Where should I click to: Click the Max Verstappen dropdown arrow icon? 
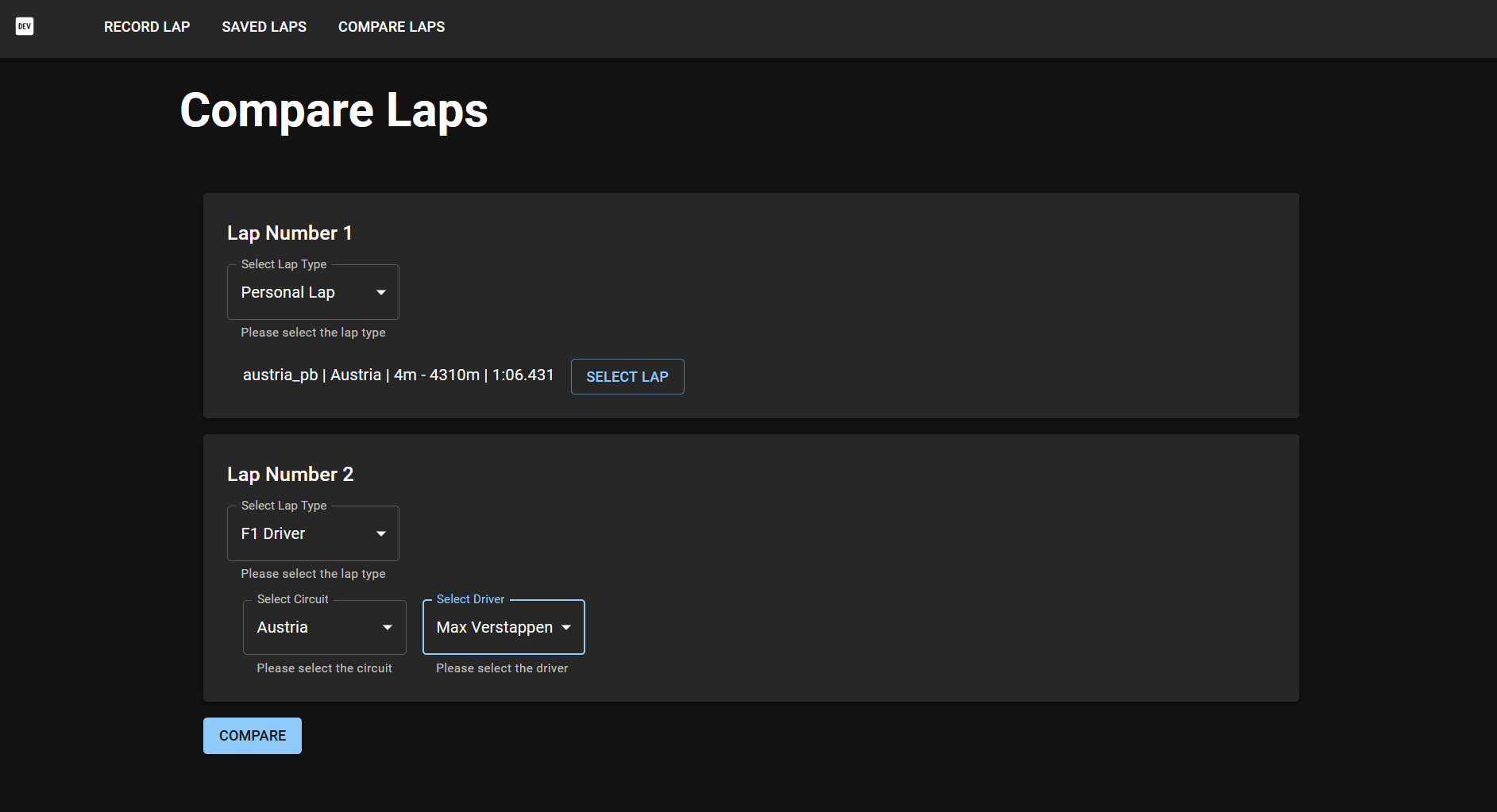566,627
